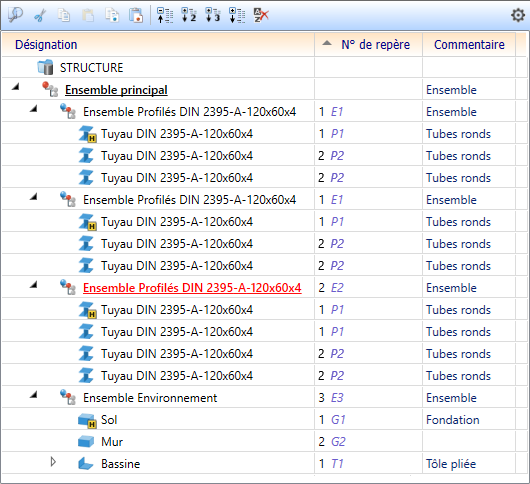This screenshot has height=484, width=530.
Task: Select the STRUCTURE root item
Action: tap(91, 68)
